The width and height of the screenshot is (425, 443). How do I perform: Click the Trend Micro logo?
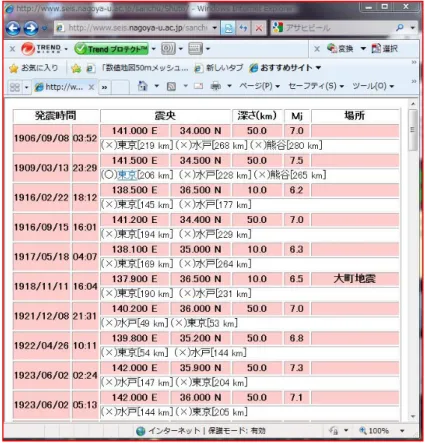[41, 49]
